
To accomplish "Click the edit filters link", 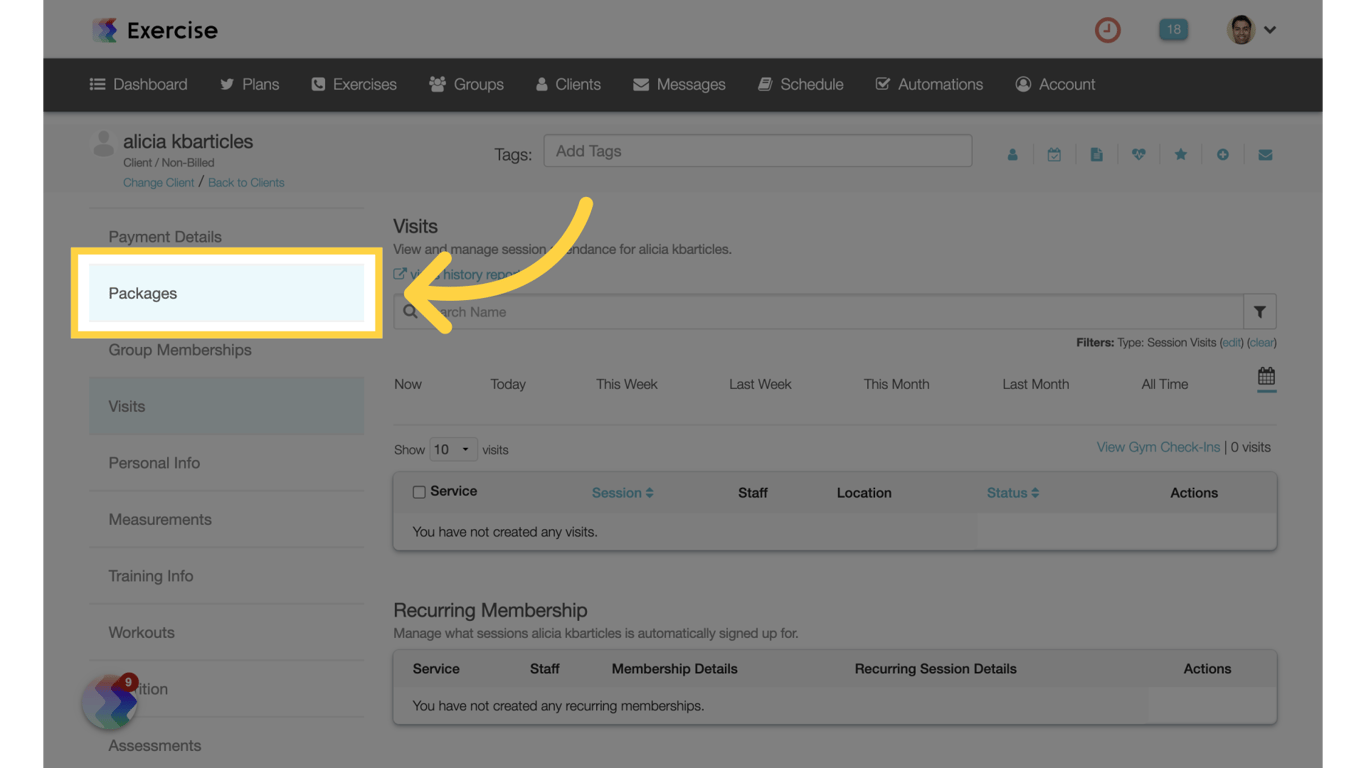I will (1231, 343).
